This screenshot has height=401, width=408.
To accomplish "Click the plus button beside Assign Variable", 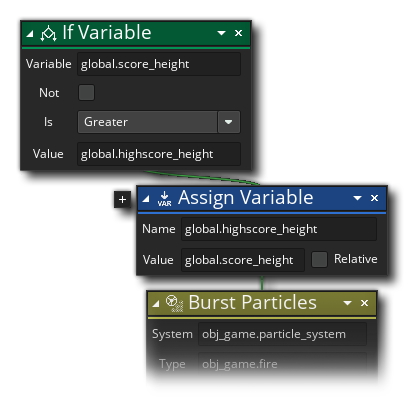I will (122, 199).
